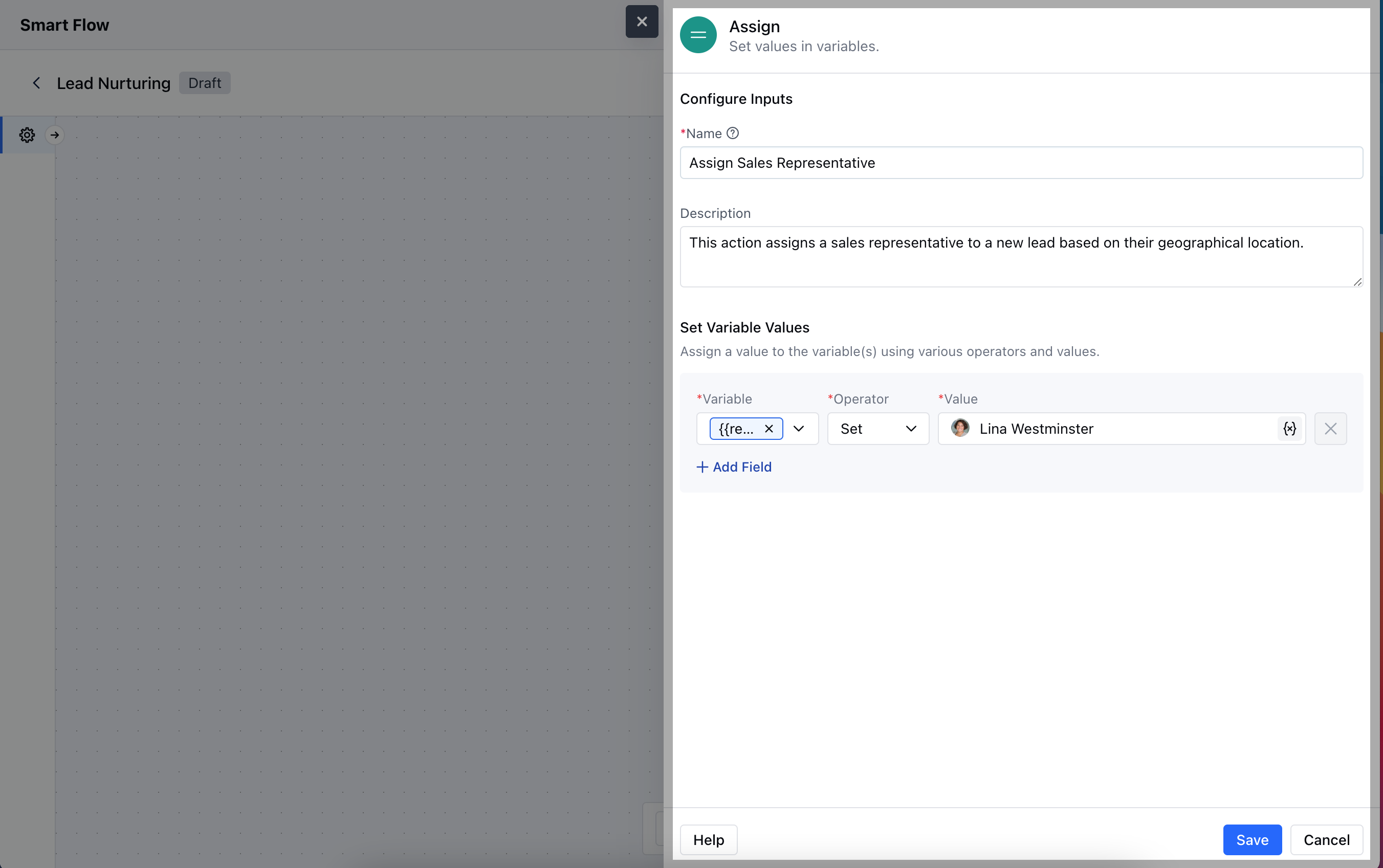The image size is (1383, 868).
Task: Navigate back using the back arrow
Action: point(37,83)
